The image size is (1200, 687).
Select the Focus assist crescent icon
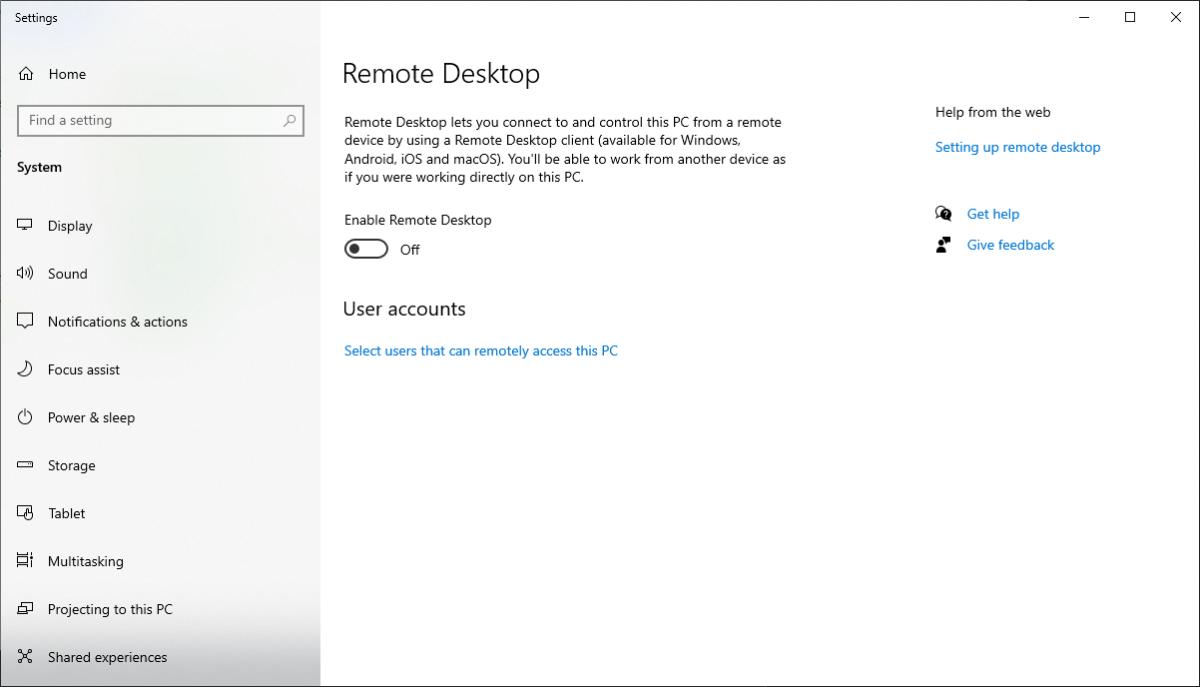point(24,369)
